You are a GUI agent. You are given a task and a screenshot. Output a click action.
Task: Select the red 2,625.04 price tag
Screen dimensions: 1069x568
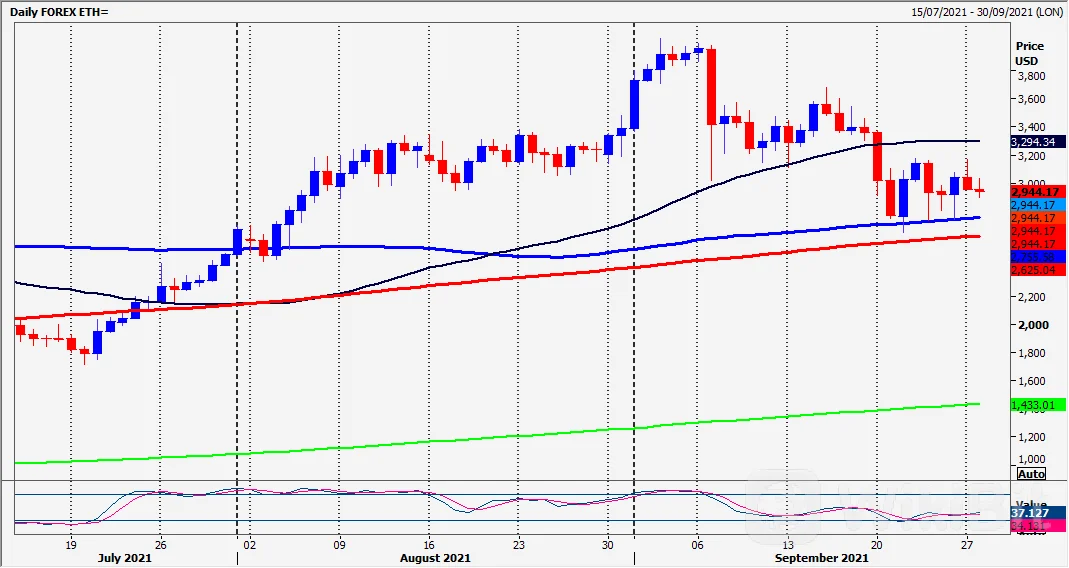(x=1034, y=270)
